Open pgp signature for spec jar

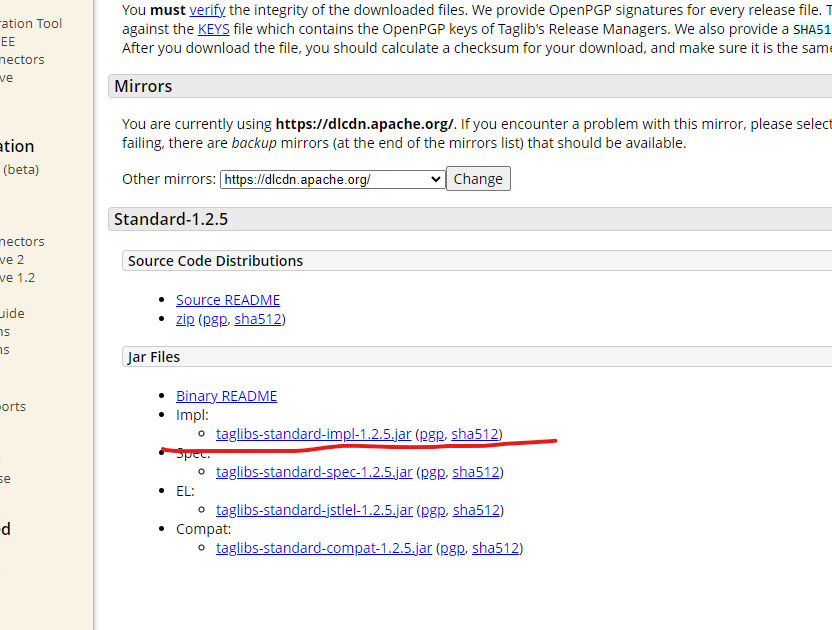coord(432,472)
